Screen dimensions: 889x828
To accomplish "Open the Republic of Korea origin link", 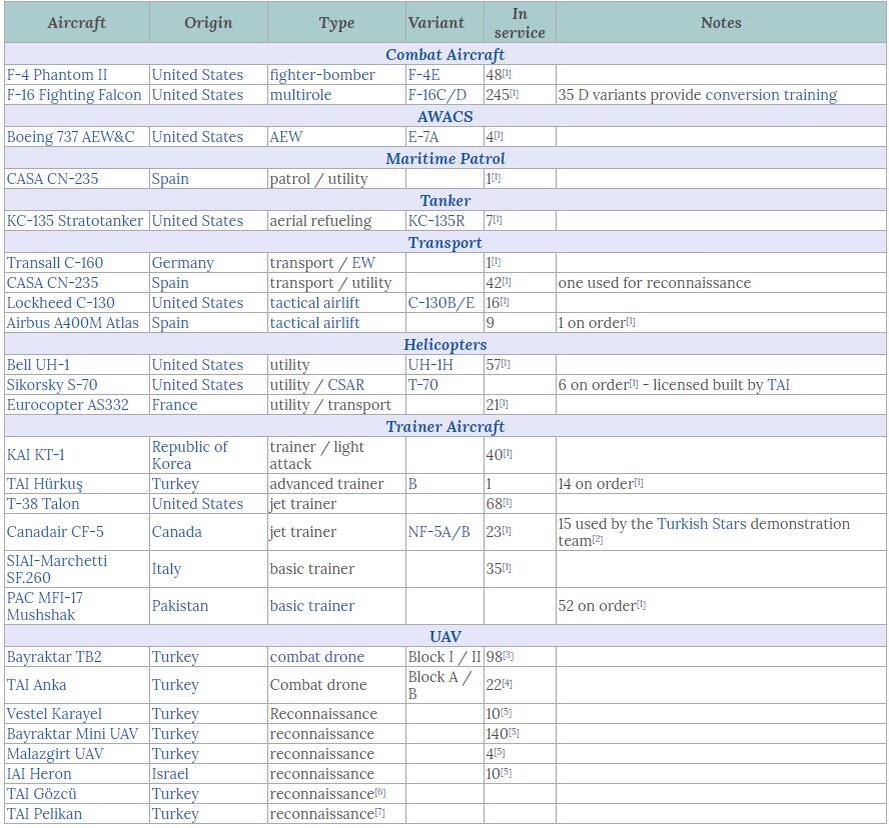I will click(189, 455).
